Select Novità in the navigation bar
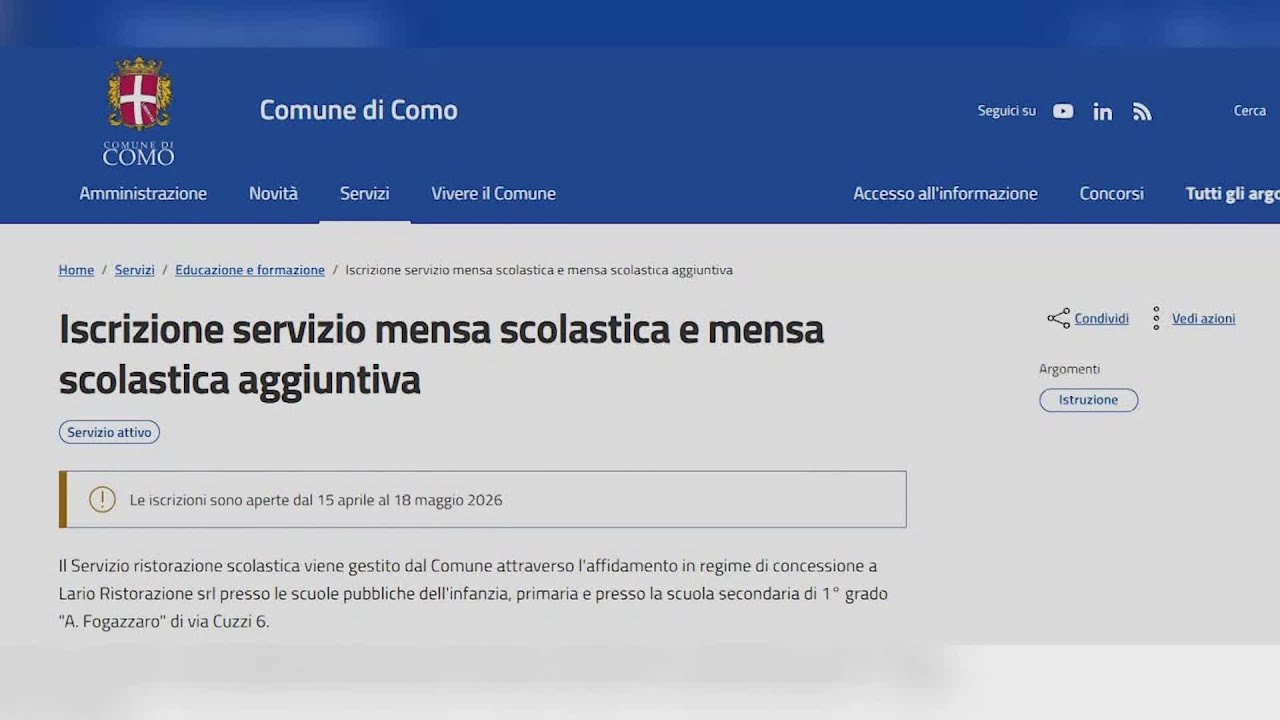Viewport: 1280px width, 720px height. pos(273,193)
